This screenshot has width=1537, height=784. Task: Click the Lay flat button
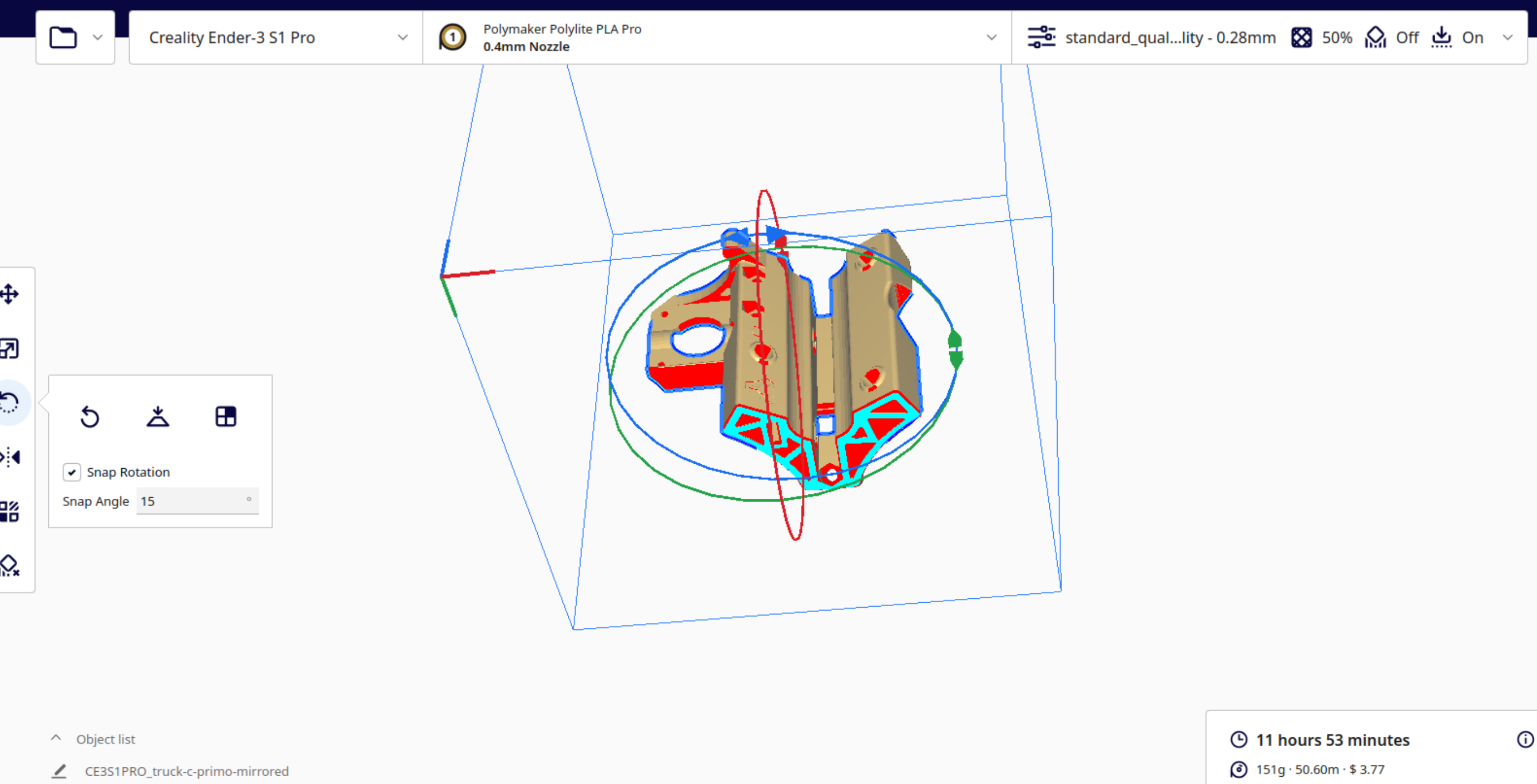(x=157, y=416)
